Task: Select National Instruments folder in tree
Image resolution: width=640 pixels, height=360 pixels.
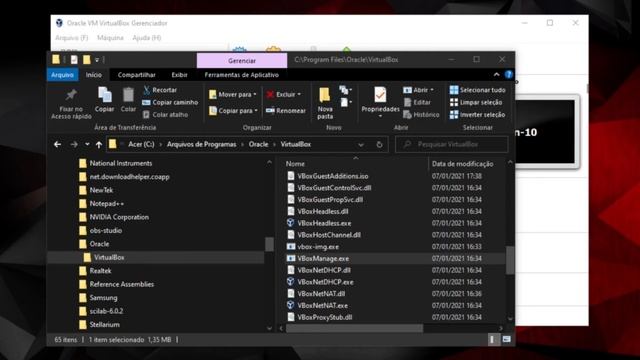Action: (121, 163)
